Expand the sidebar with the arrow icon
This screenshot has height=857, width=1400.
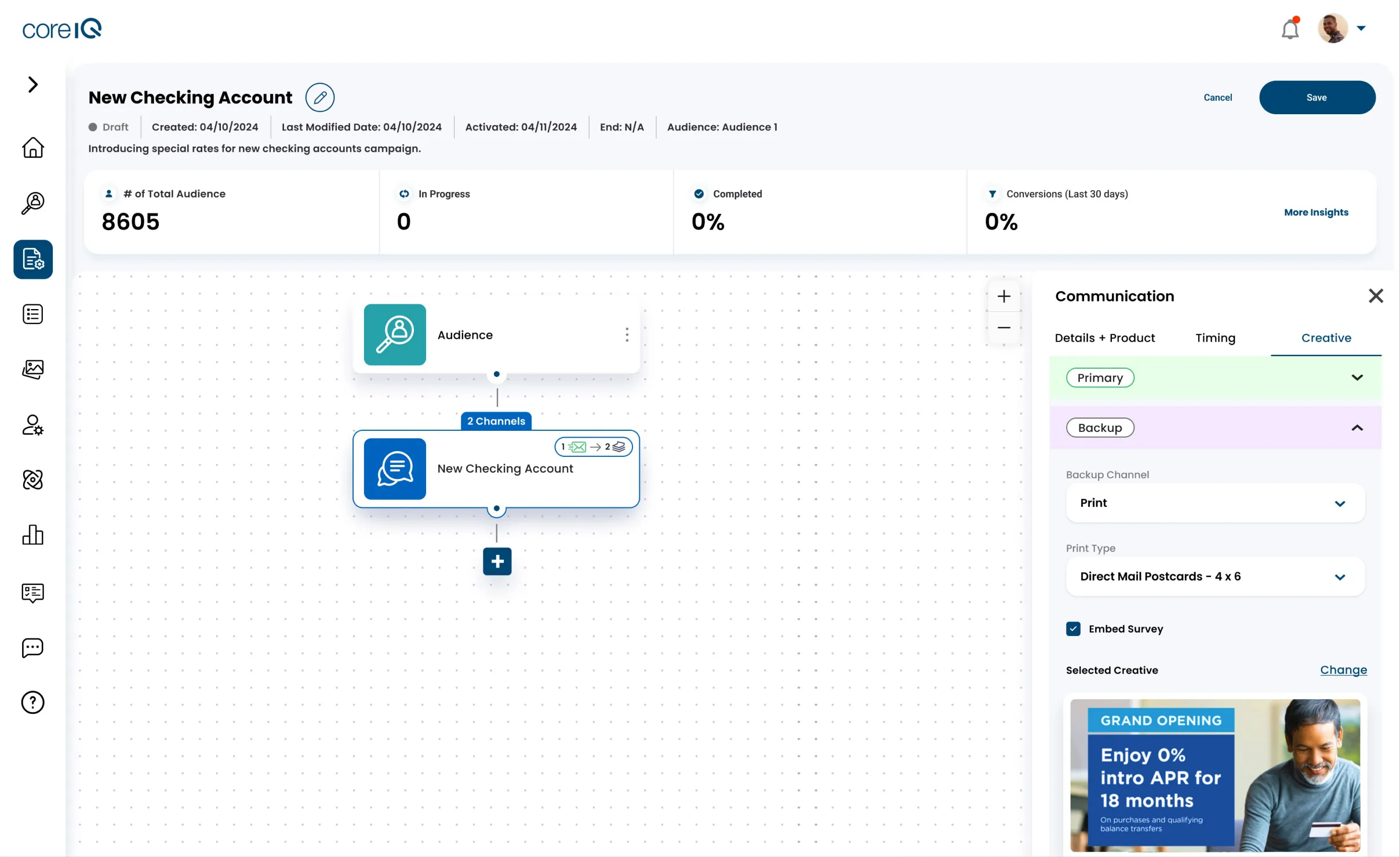(33, 85)
